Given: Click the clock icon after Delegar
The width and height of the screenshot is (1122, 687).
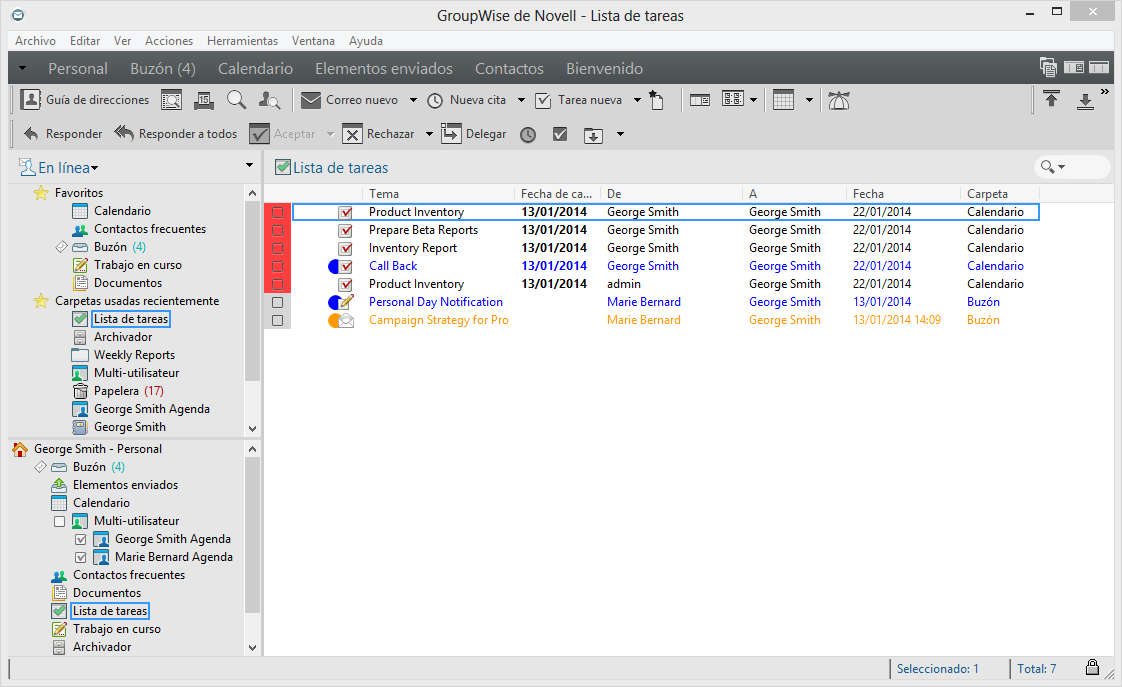Looking at the screenshot, I should [527, 134].
